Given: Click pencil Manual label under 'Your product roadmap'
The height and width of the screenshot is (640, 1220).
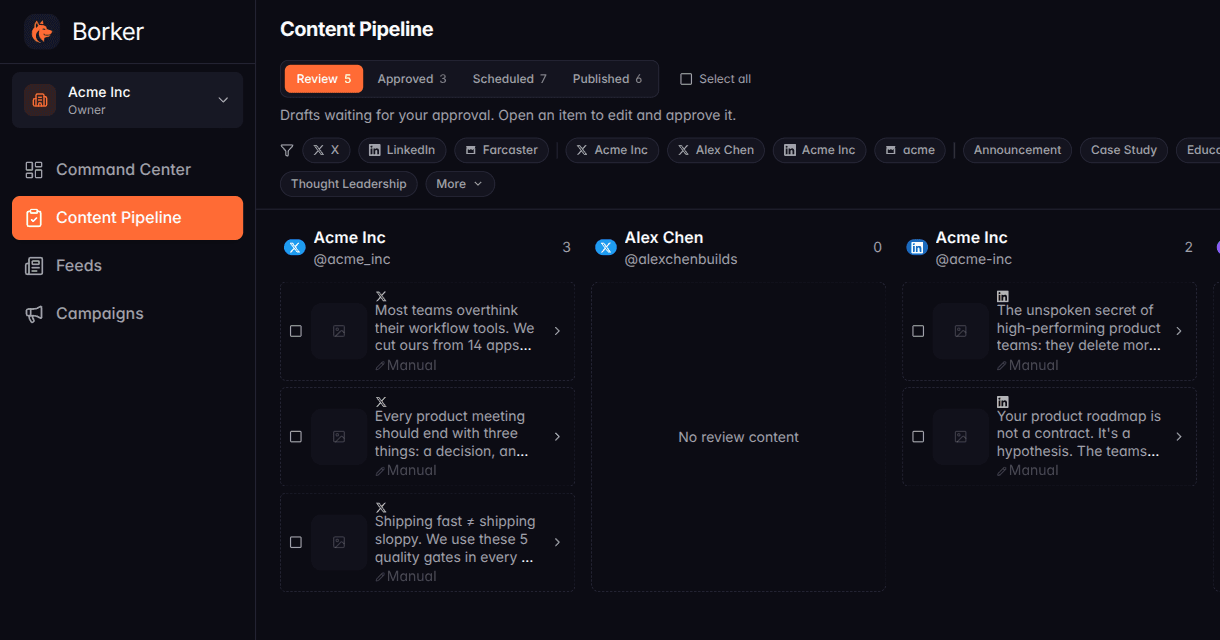Looking at the screenshot, I should pos(1028,470).
